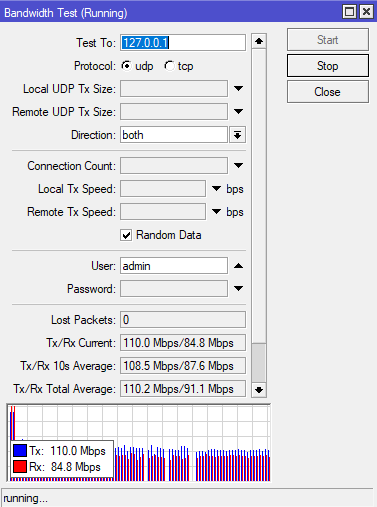Viewport: 377px width, 507px height.
Task: Click the Start button
Action: [328, 40]
